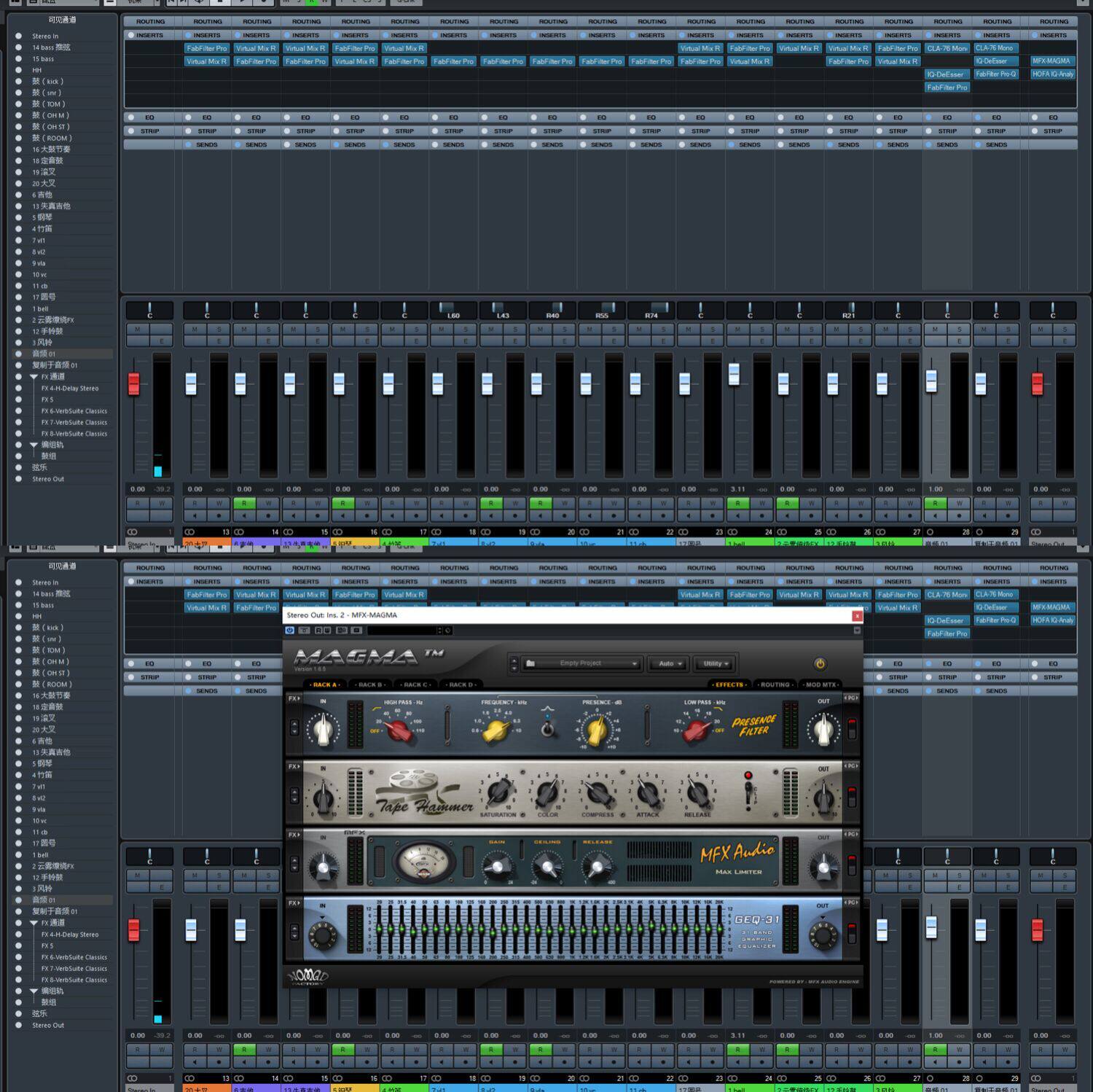This screenshot has height=1092, width=1093.
Task: Enable Read automation in MAGMA window toolbar
Action: (318, 630)
